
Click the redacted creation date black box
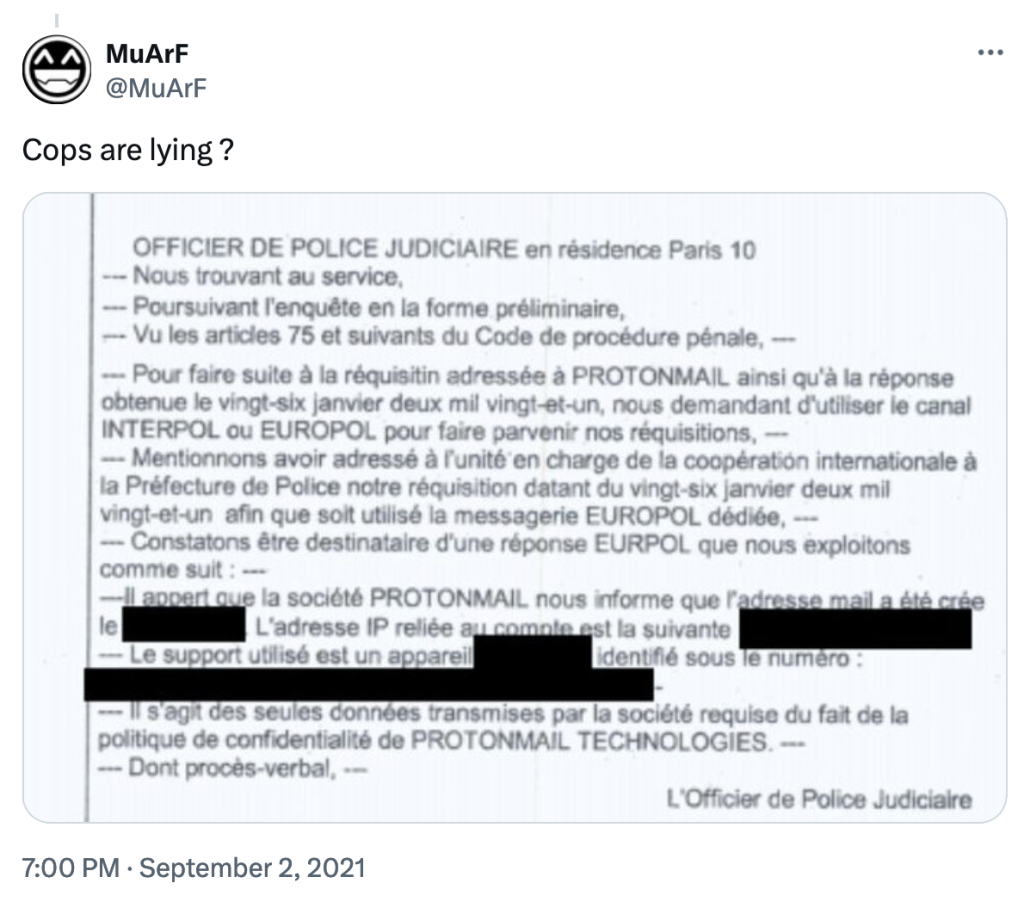[x=184, y=628]
